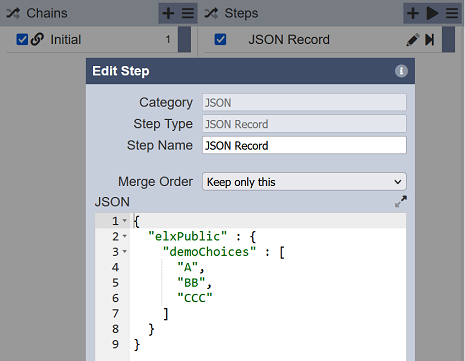Expand JSON editor to full size

(401, 201)
